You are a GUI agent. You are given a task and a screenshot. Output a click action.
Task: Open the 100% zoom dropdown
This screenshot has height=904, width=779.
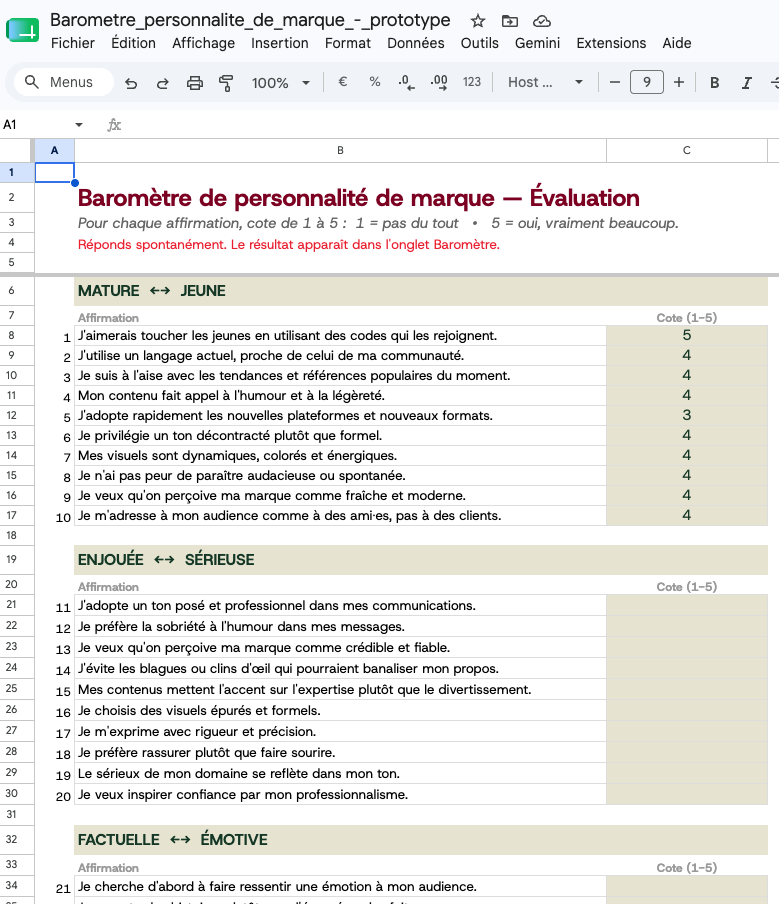(281, 82)
